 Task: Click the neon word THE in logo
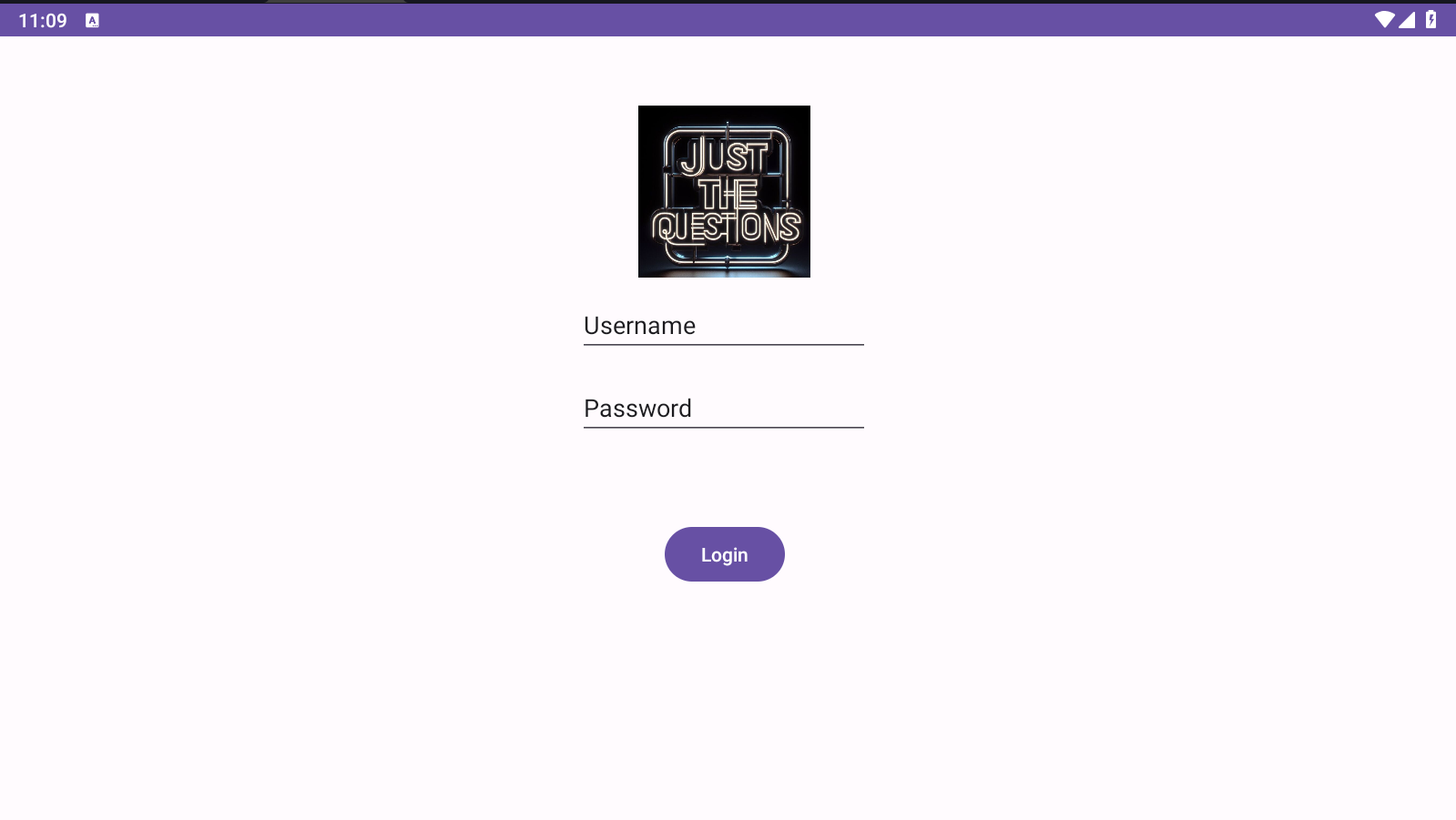point(728,193)
